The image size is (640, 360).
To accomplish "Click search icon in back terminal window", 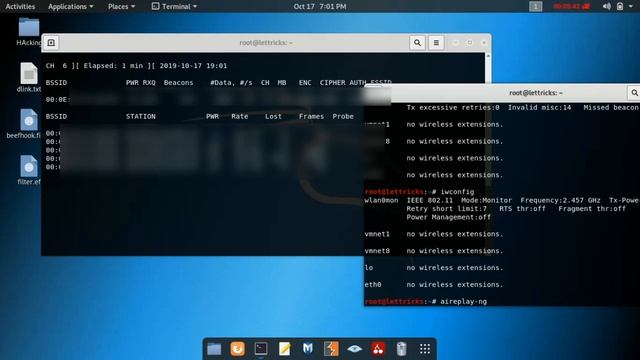I will point(417,42).
